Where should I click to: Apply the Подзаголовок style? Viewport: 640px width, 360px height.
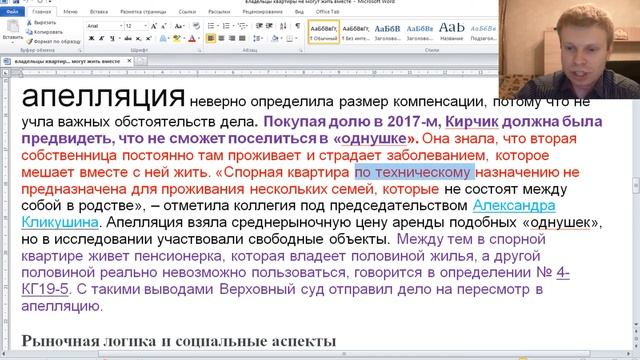point(483,31)
